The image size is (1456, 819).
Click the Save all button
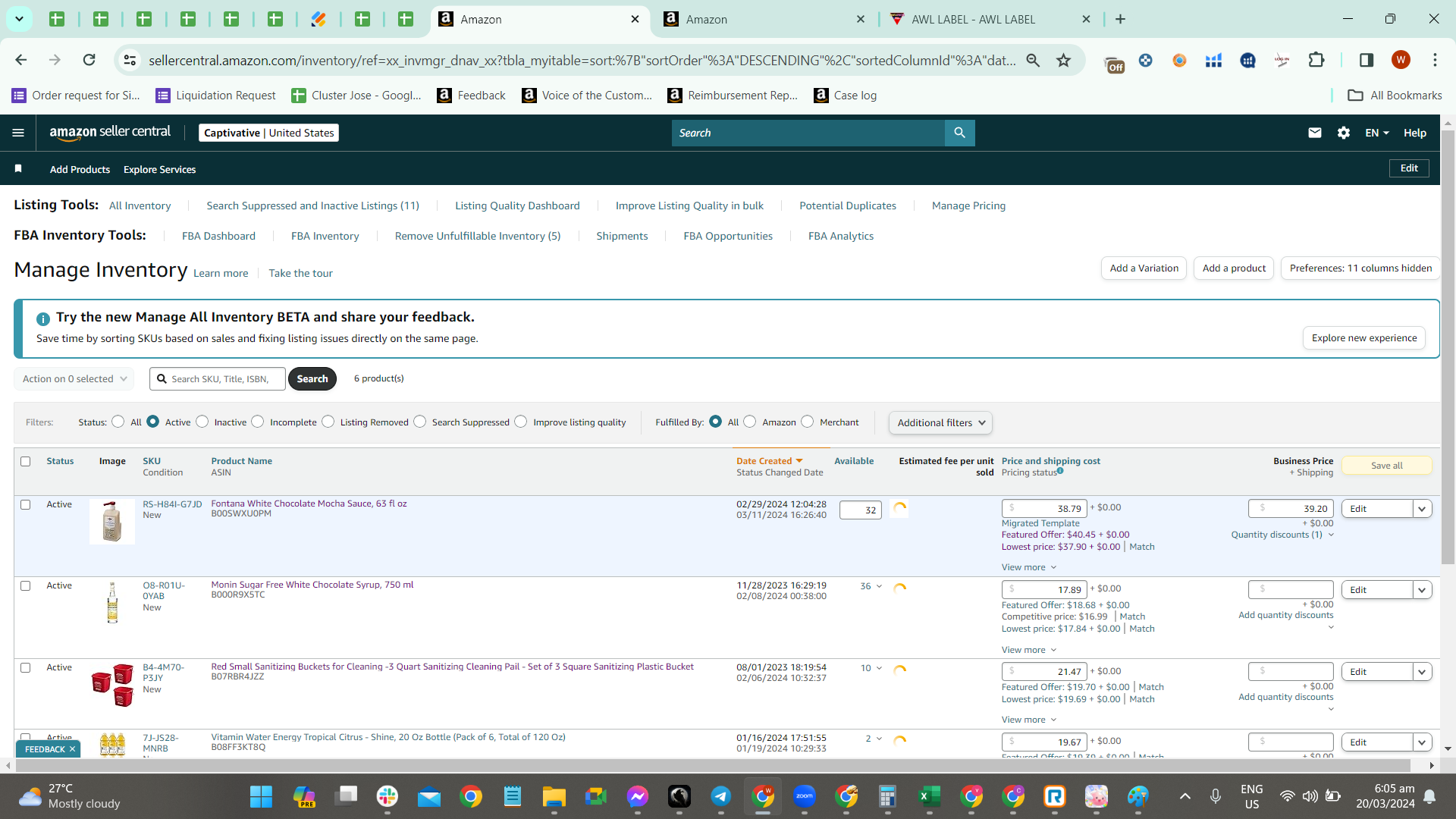click(1387, 466)
